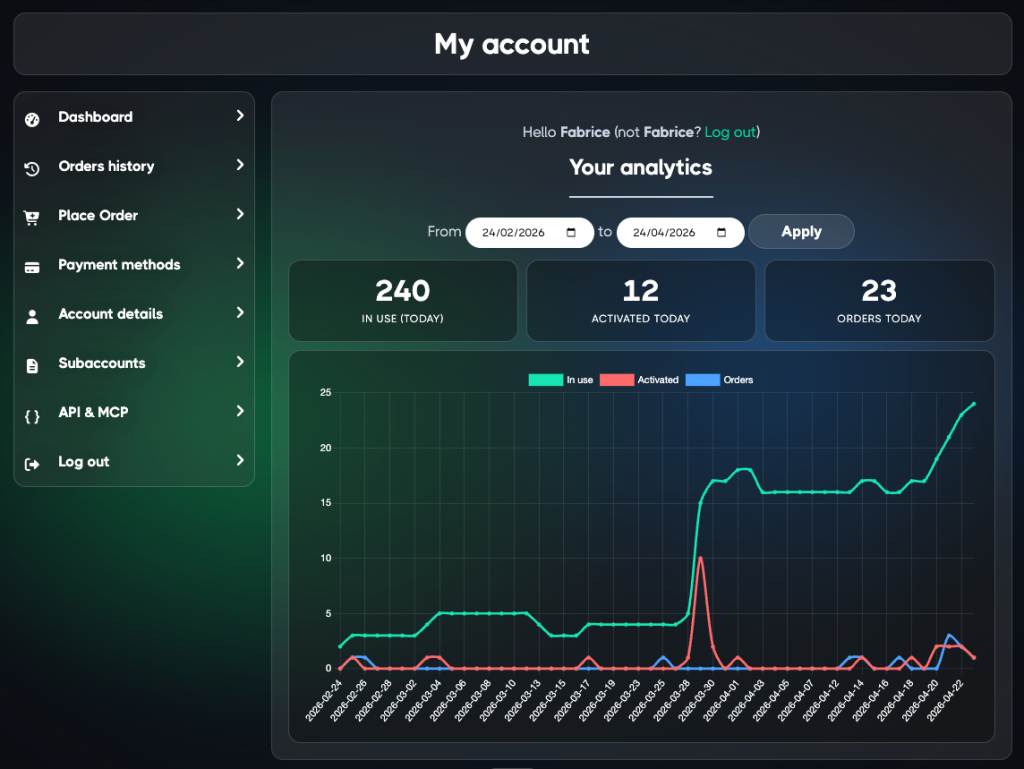
Task: Click the 12 Activated Today card
Action: [x=641, y=301]
